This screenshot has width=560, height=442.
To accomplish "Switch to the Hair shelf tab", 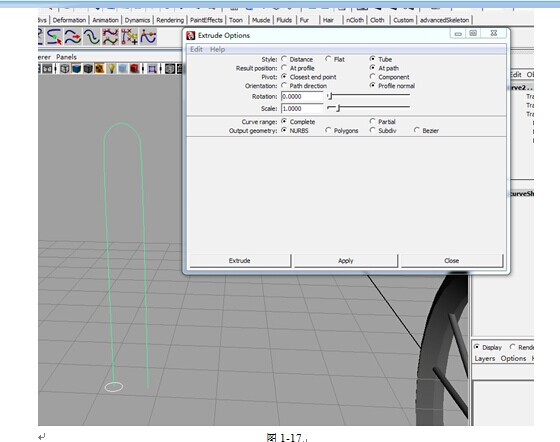I will coord(328,20).
